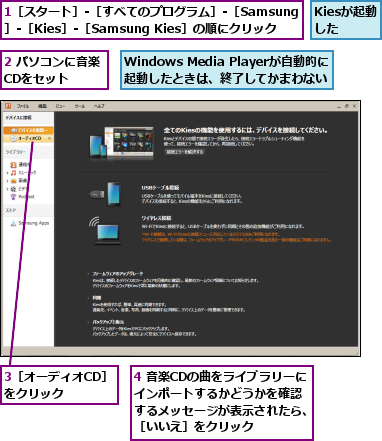Select the orange デバイスを接続 sidebar entry
Screen dimensions: 382x441
pyautogui.click(x=29, y=130)
